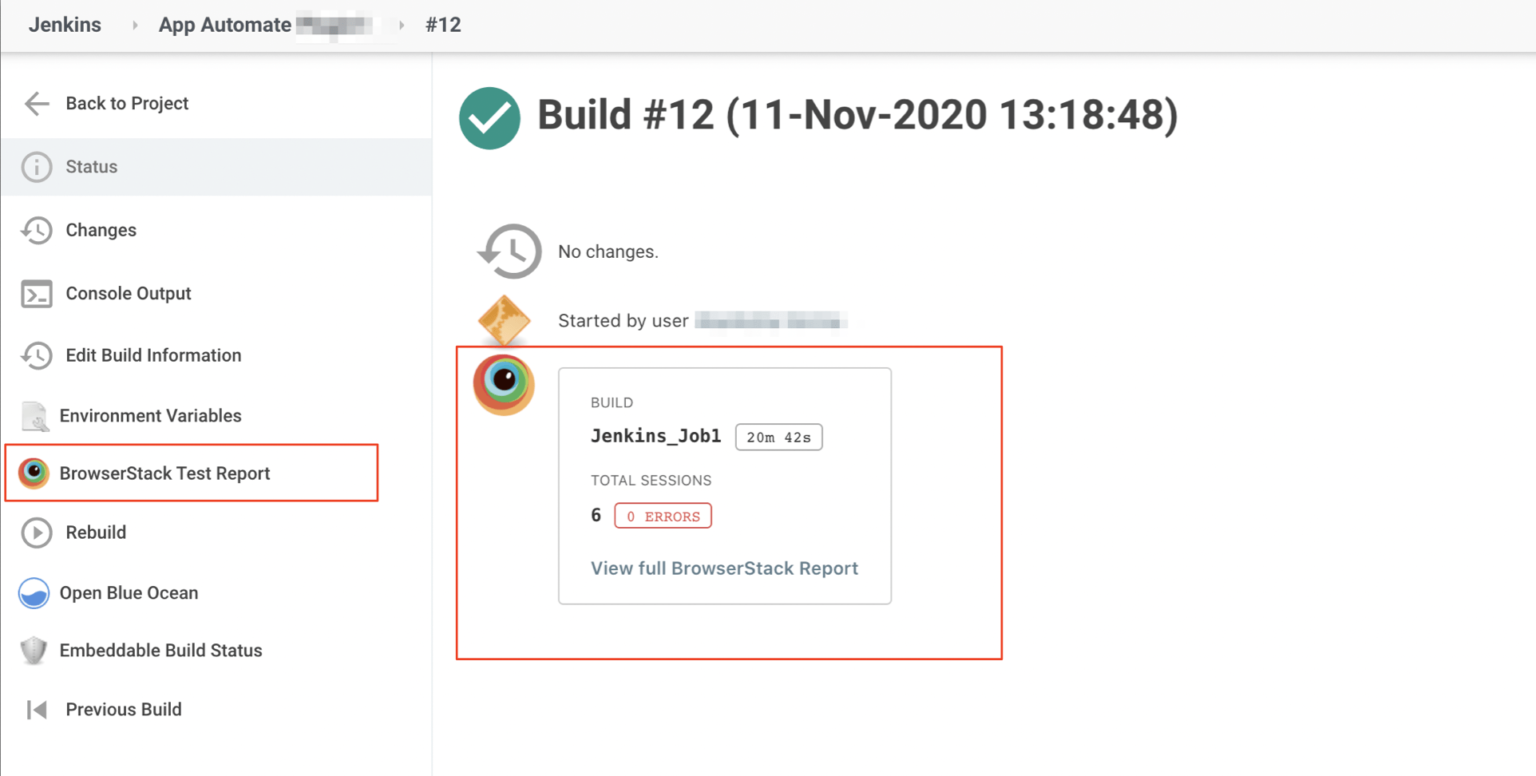The image size is (1536, 776).
Task: Select Jenkins in the breadcrumb
Action: pyautogui.click(x=64, y=24)
